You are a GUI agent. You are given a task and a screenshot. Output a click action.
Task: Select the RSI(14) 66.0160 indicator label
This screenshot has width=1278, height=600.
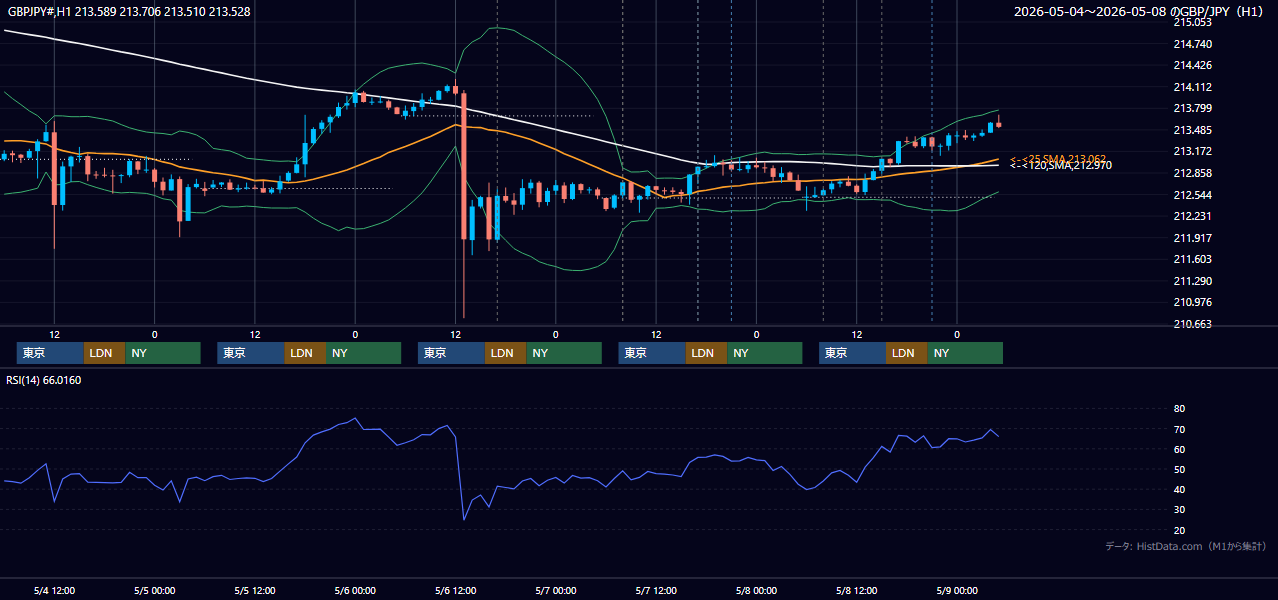pos(44,380)
